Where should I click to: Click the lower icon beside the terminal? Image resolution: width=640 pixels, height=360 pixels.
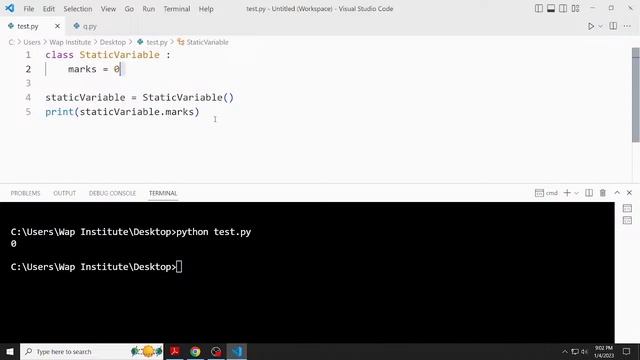tap(627, 221)
